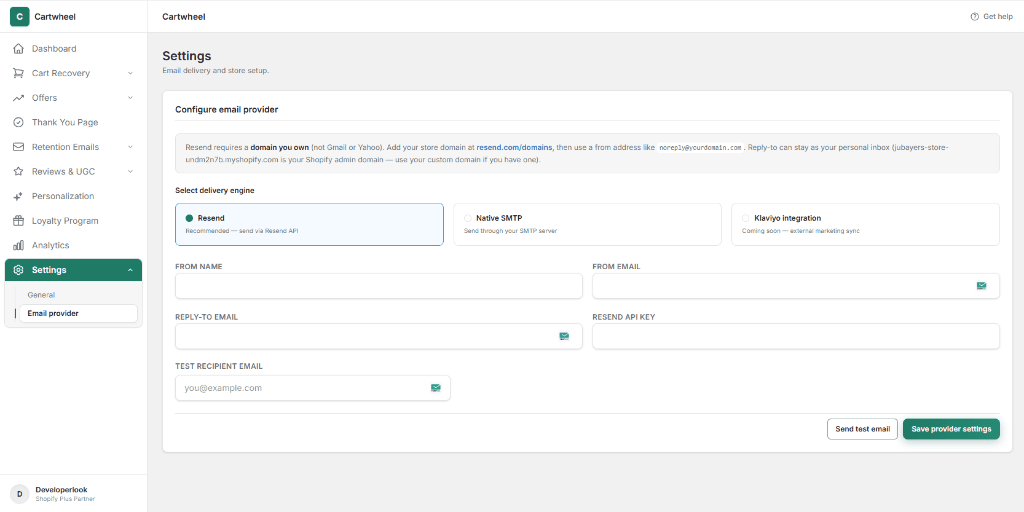Image resolution: width=1024 pixels, height=512 pixels.
Task: Click the Cart Recovery cart icon
Action: point(18,73)
